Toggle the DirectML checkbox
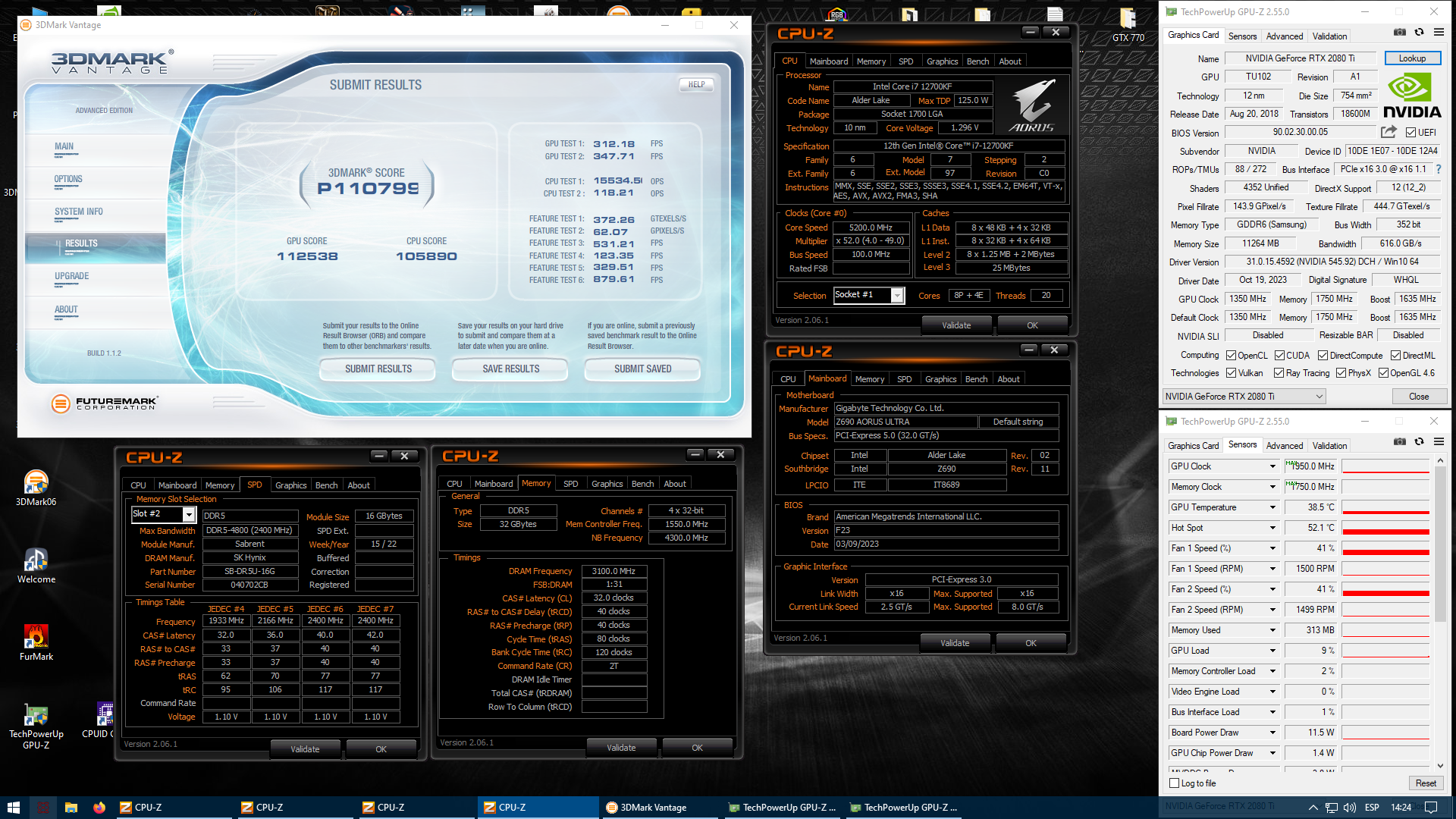This screenshot has width=1456, height=819. click(1395, 355)
